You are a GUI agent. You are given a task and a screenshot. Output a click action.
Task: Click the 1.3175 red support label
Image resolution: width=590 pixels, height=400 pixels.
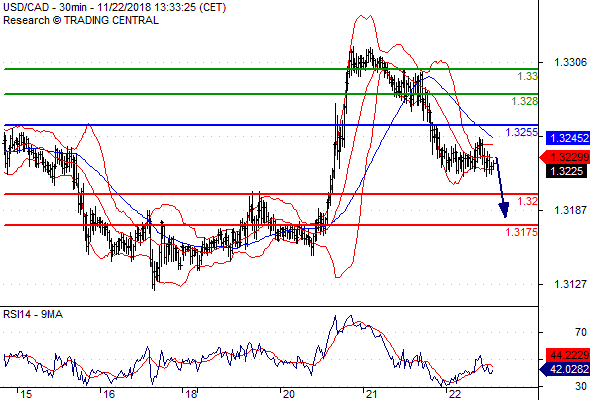[522, 232]
